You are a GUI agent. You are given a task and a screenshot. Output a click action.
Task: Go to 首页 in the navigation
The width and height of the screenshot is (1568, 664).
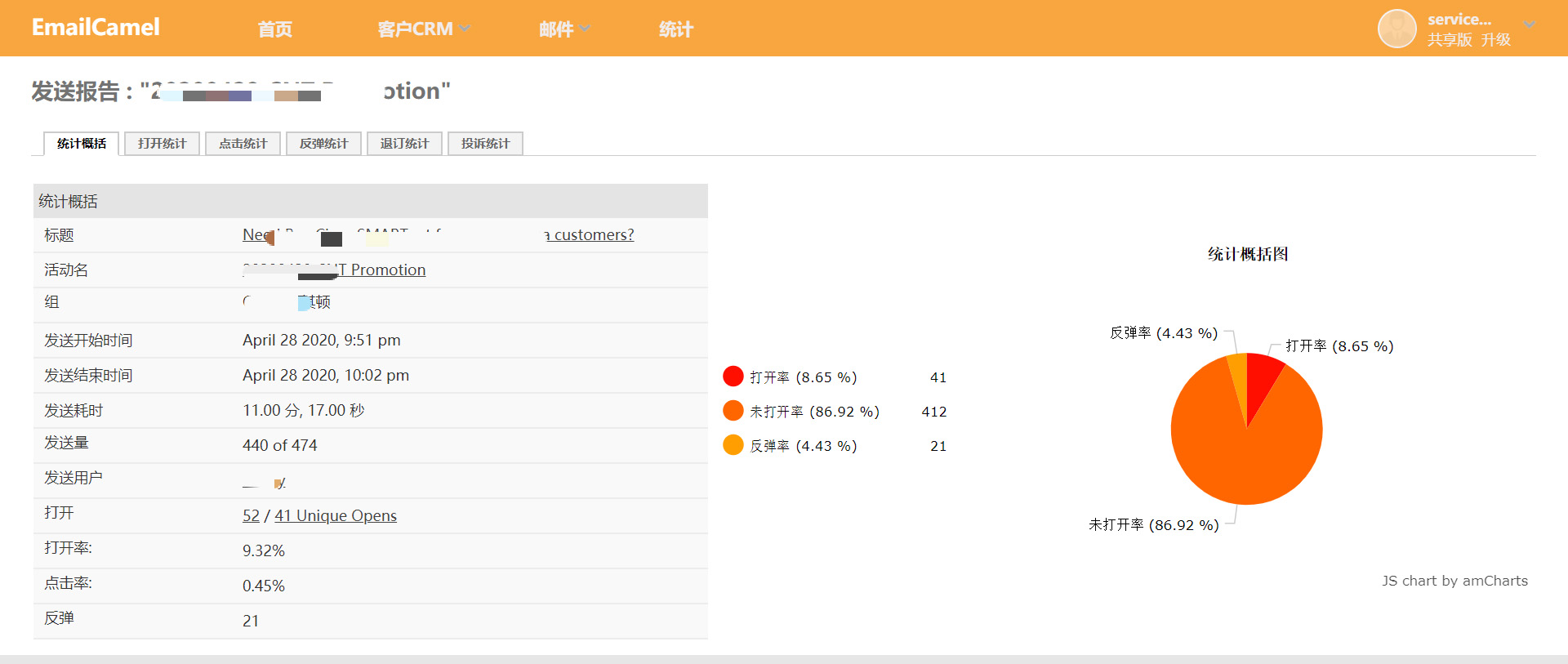pyautogui.click(x=275, y=29)
